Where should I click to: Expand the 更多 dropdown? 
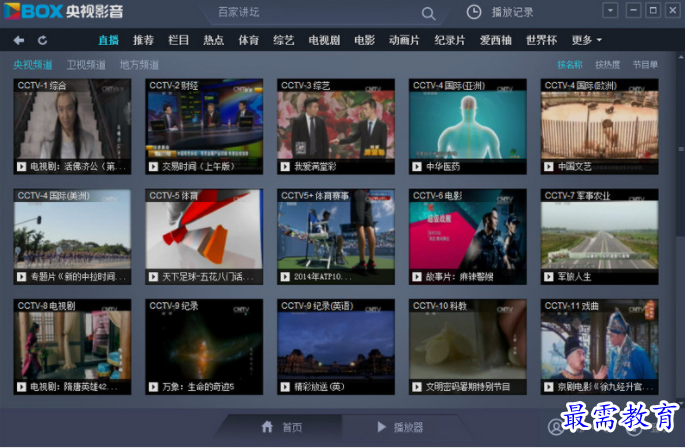tap(587, 40)
